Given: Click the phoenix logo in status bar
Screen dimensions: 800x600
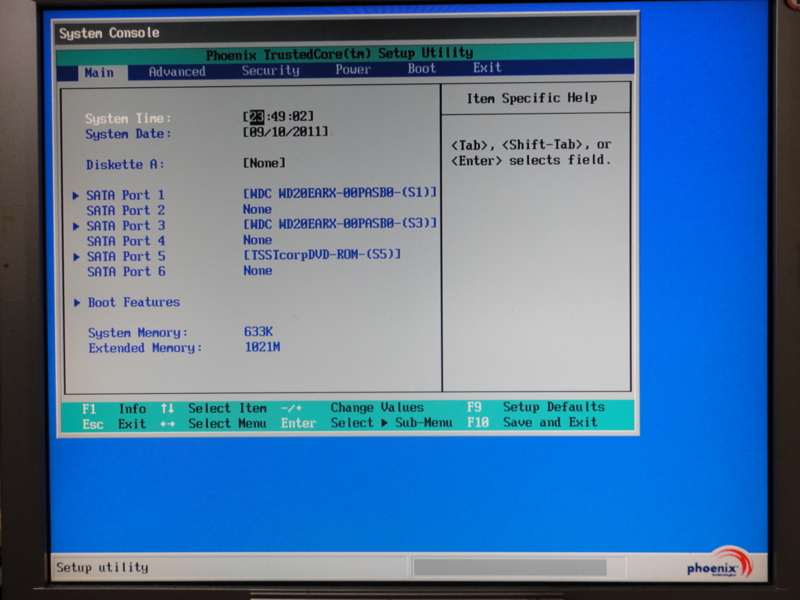Looking at the screenshot, I should [x=719, y=563].
